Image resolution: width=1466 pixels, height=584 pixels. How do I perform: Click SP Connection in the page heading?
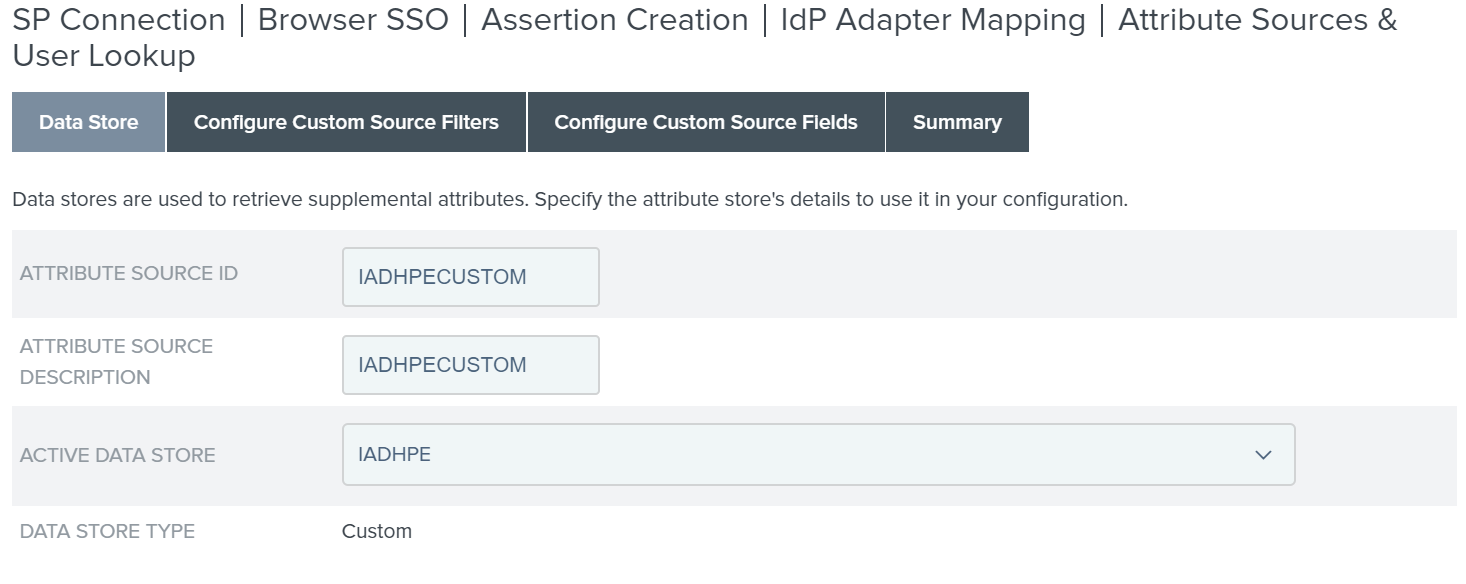(x=119, y=20)
